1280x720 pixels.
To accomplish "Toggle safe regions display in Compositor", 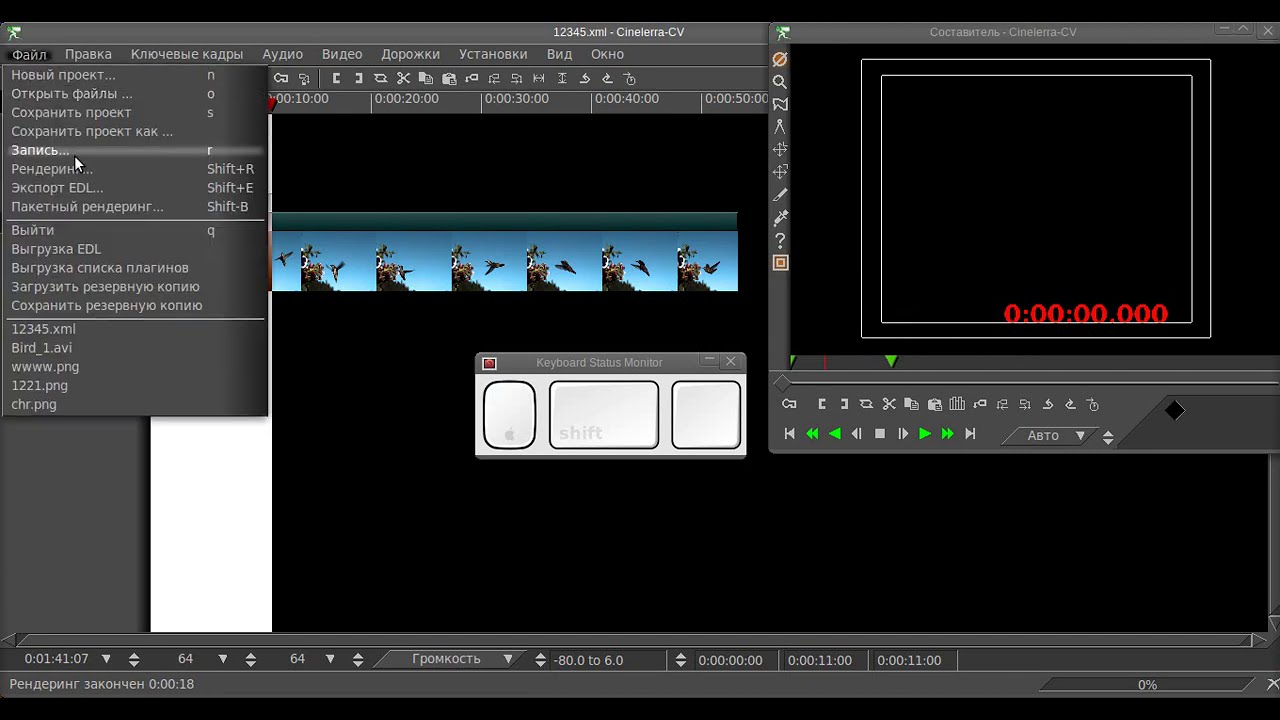I will coord(780,263).
